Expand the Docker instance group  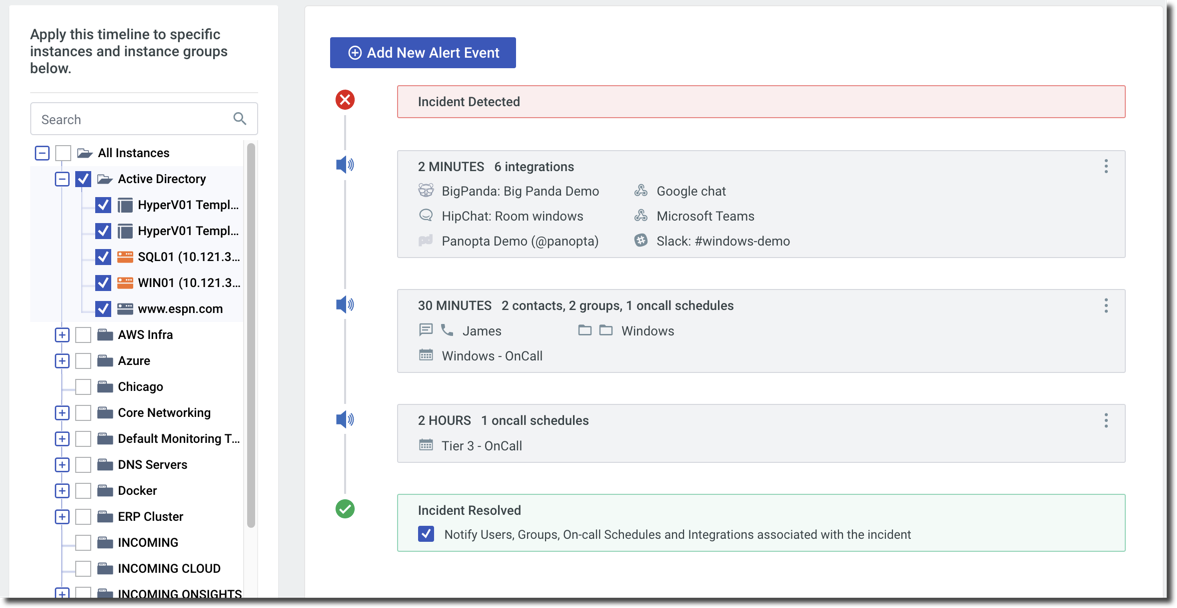[x=62, y=491]
